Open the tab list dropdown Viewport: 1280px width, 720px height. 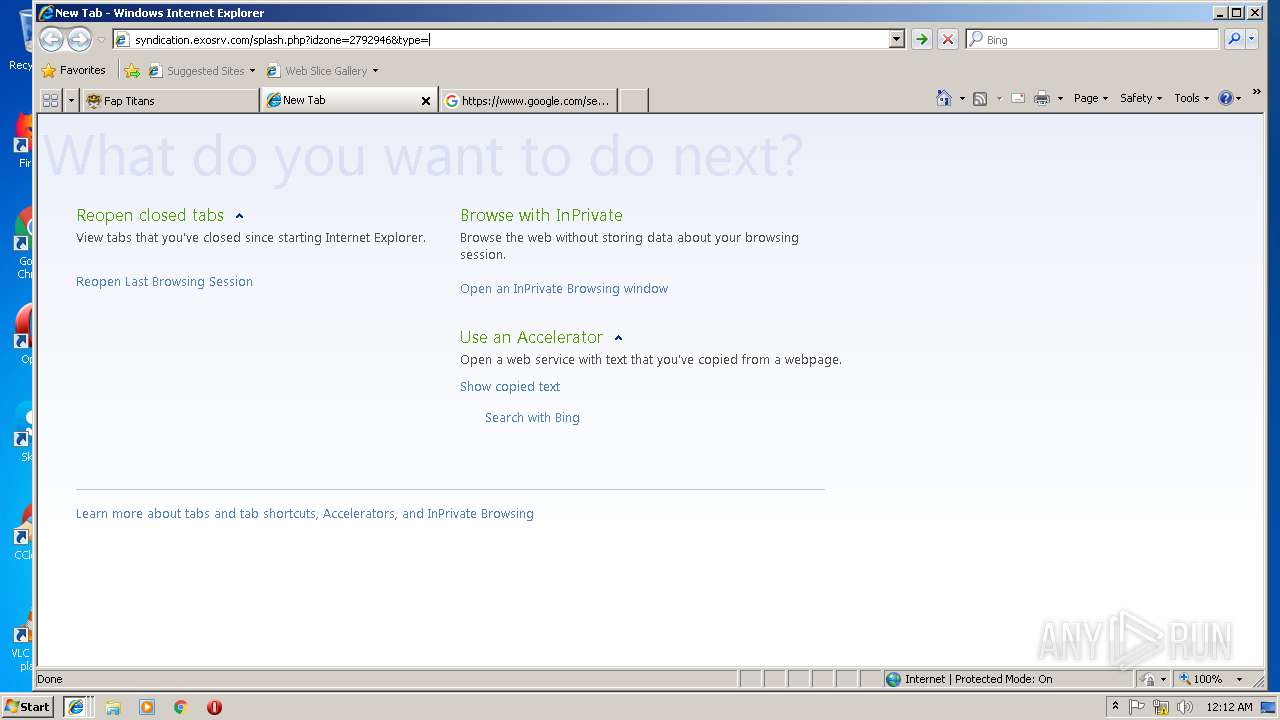click(71, 100)
